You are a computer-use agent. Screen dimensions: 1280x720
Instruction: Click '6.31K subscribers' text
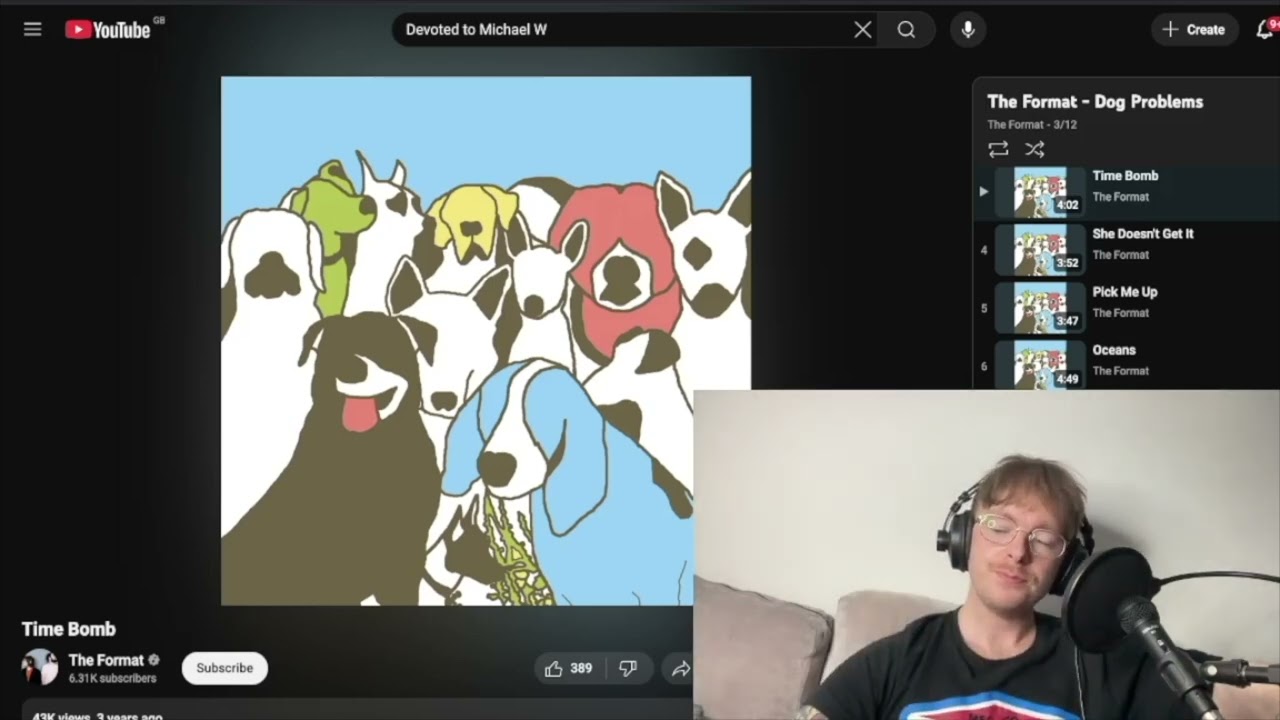point(113,679)
